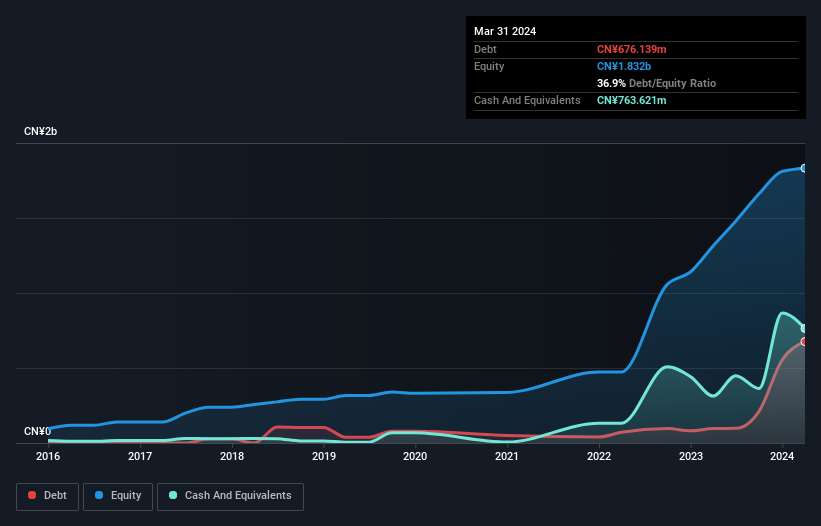Click the Debt label in tooltip
Viewport: 821px width, 526px height.
485,49
